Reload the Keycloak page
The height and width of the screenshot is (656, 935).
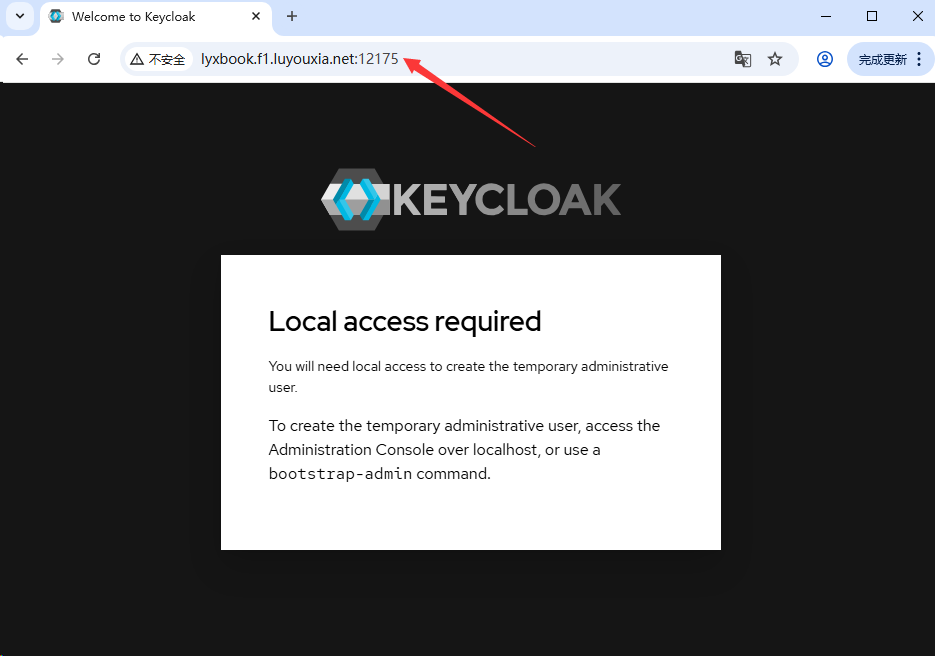94,59
